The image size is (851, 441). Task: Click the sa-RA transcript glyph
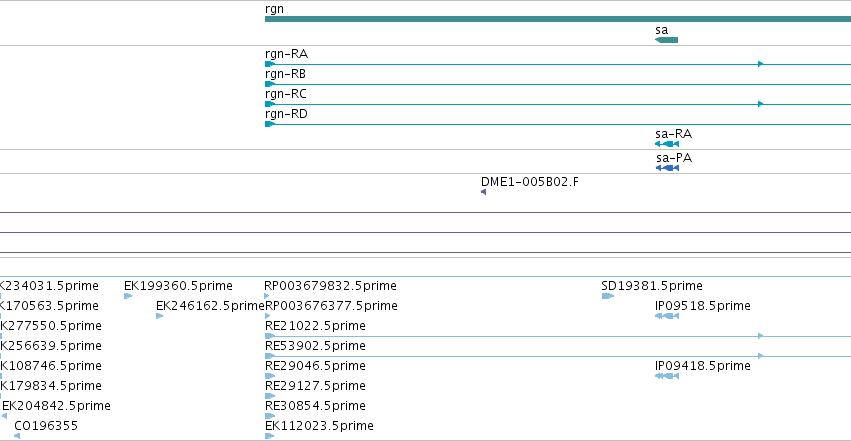[667, 144]
